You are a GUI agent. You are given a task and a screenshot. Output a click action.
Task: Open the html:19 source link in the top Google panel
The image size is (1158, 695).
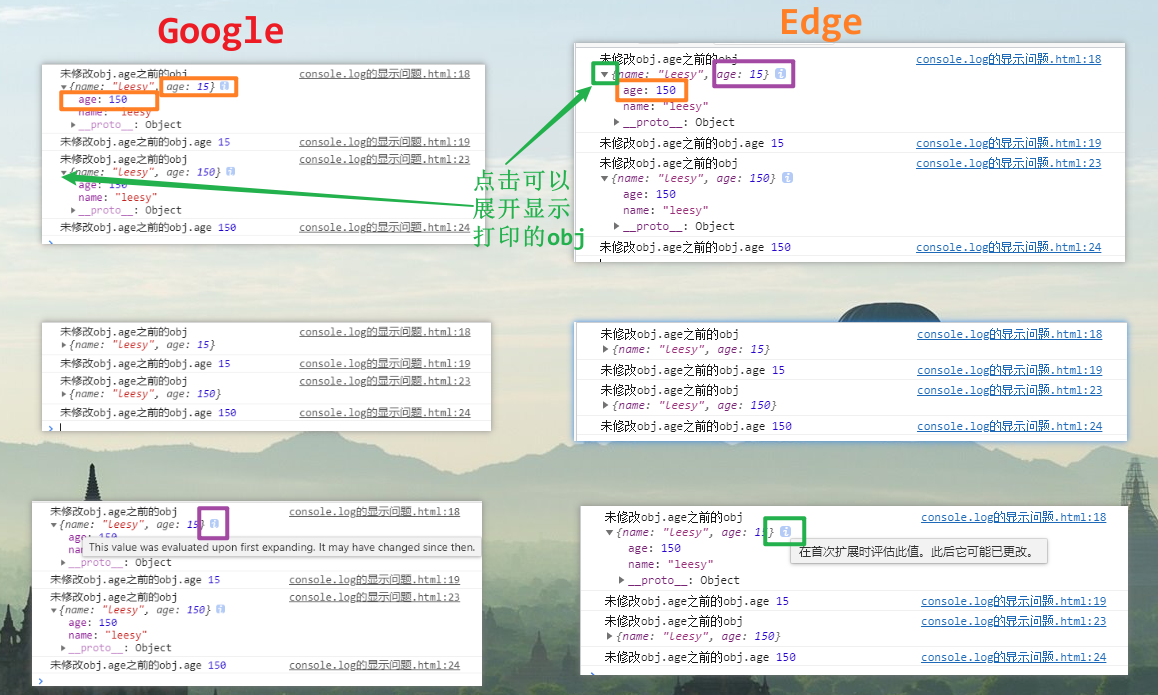click(x=384, y=142)
